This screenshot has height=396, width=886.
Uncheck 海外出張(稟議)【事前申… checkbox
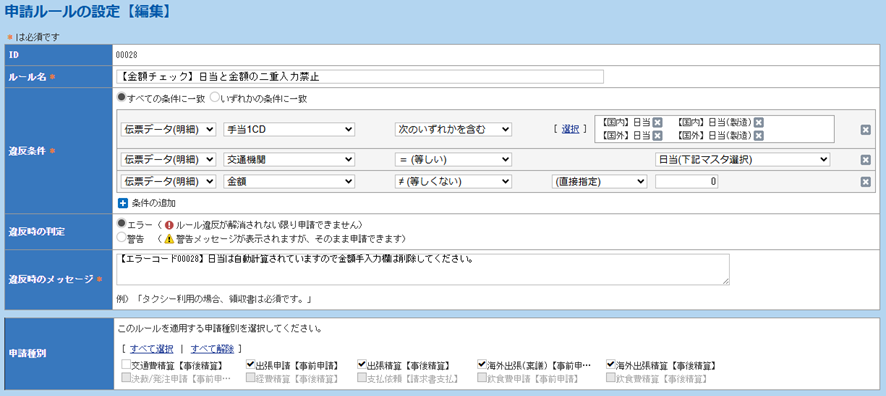click(482, 364)
